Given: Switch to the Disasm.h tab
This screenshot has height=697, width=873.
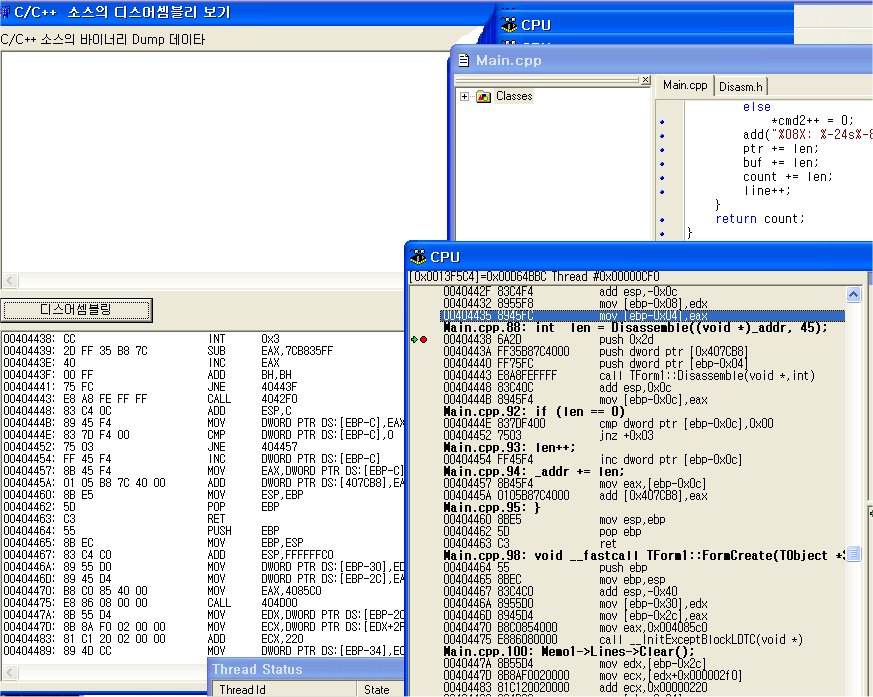Looking at the screenshot, I should coord(740,86).
